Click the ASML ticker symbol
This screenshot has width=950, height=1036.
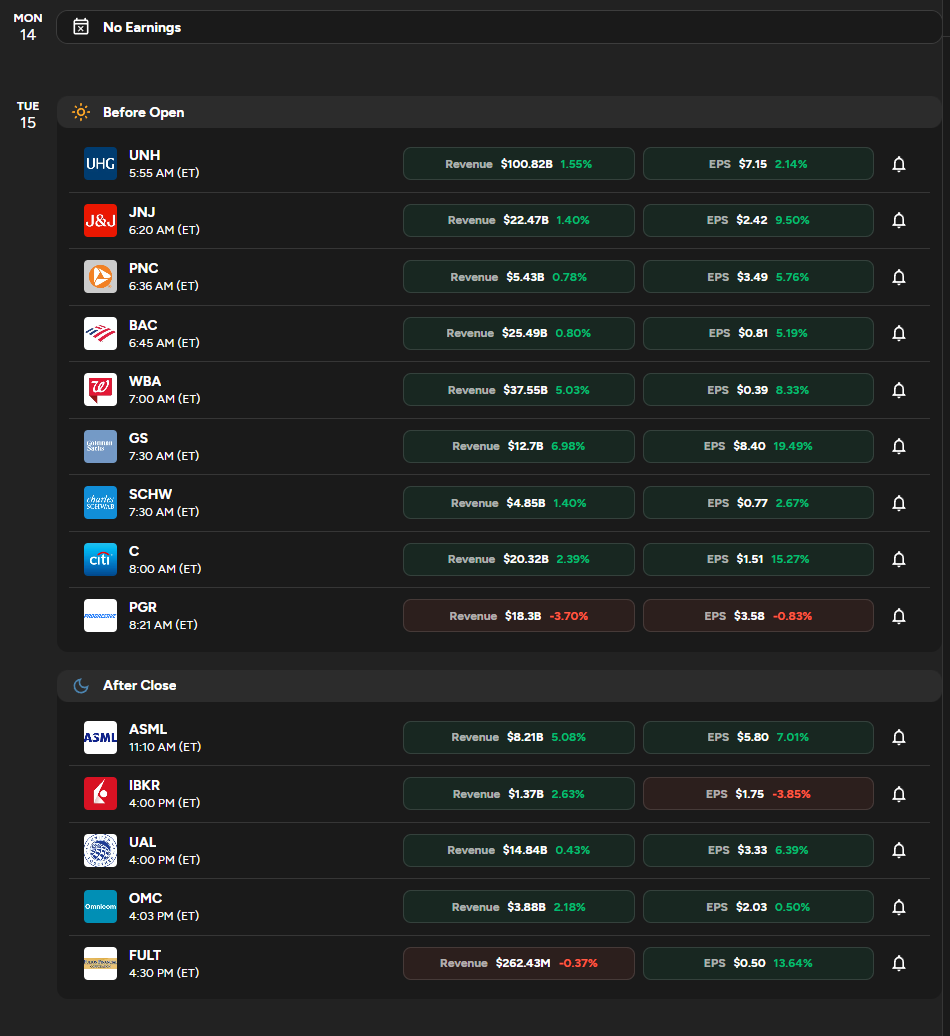click(148, 729)
